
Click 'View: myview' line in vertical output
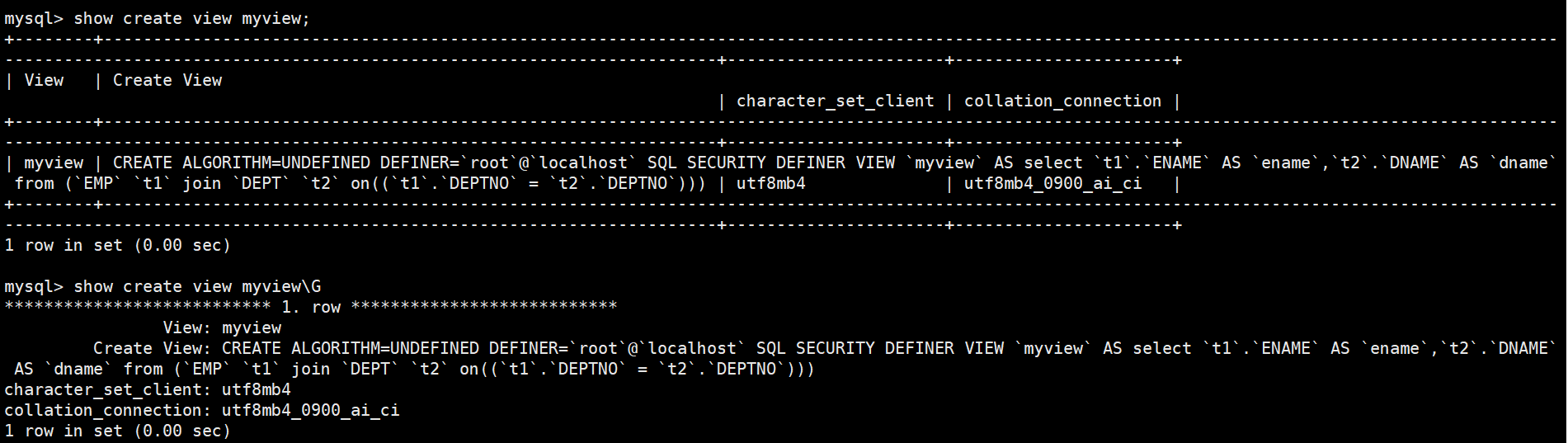(222, 328)
